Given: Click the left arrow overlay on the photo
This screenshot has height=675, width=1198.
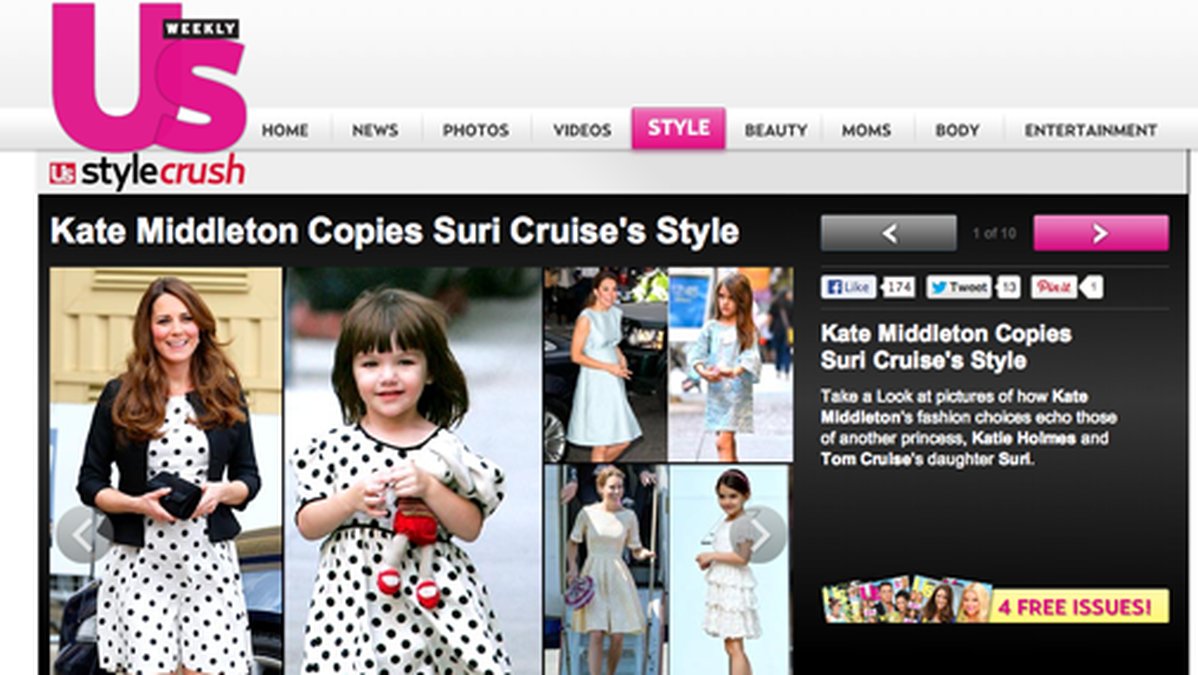Looking at the screenshot, I should click(x=84, y=534).
